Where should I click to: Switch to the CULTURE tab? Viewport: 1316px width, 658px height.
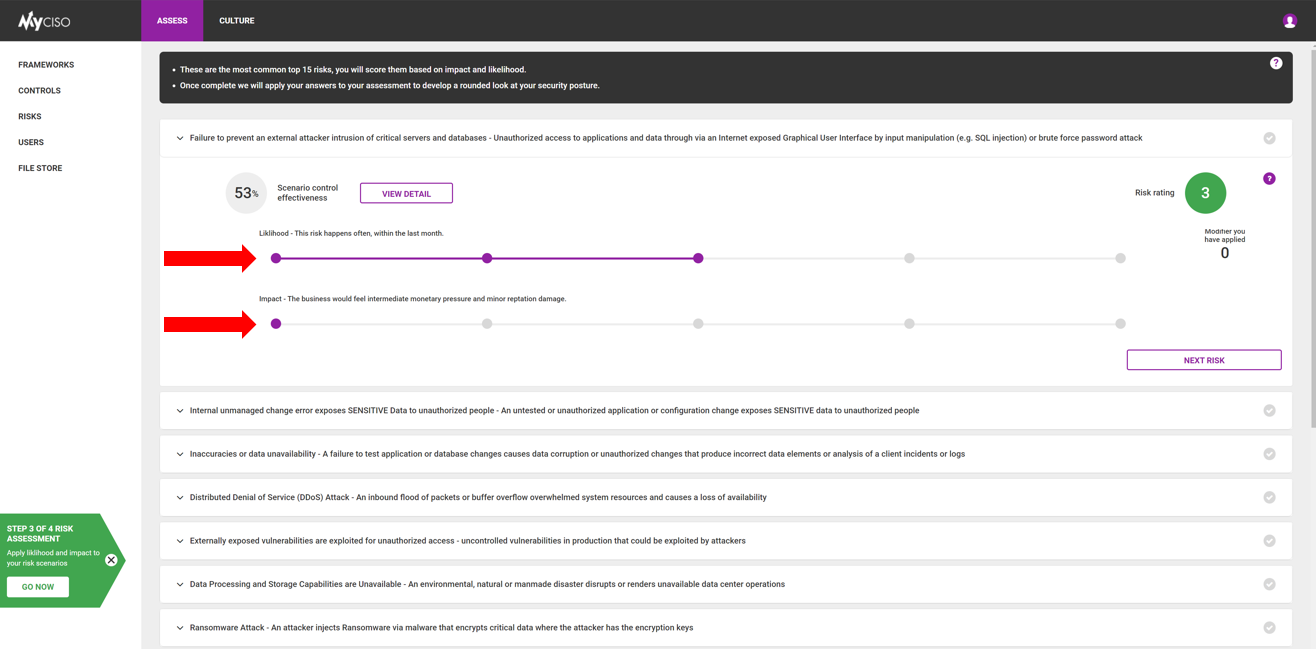coord(237,20)
